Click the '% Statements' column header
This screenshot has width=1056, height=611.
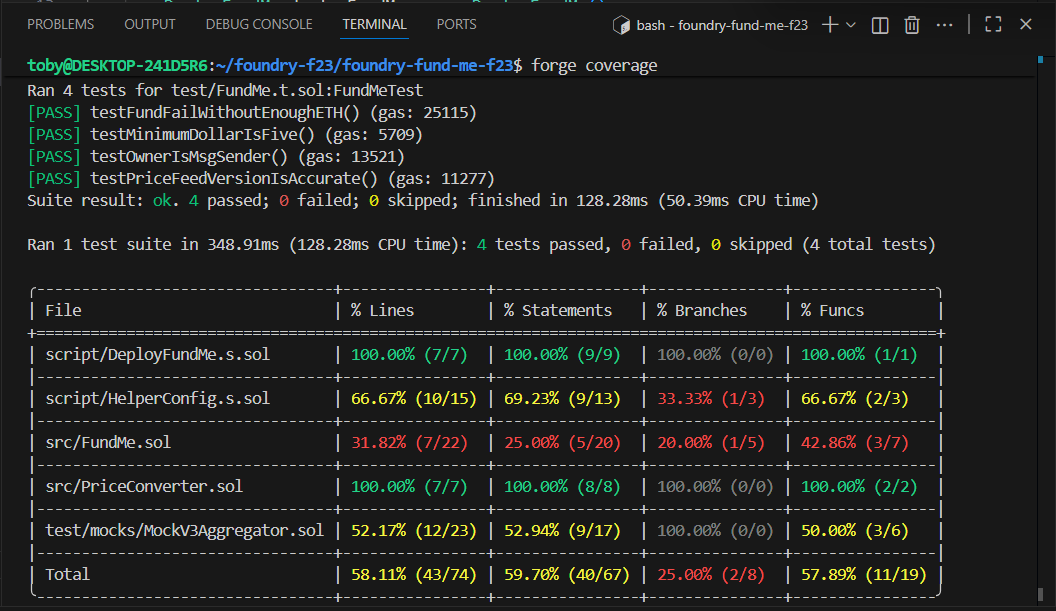pos(558,311)
